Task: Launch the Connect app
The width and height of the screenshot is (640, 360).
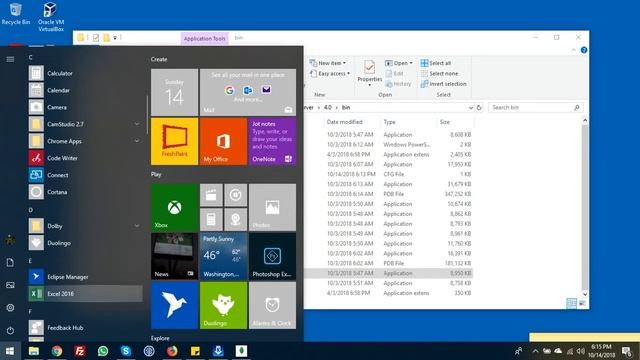Action: click(85, 175)
